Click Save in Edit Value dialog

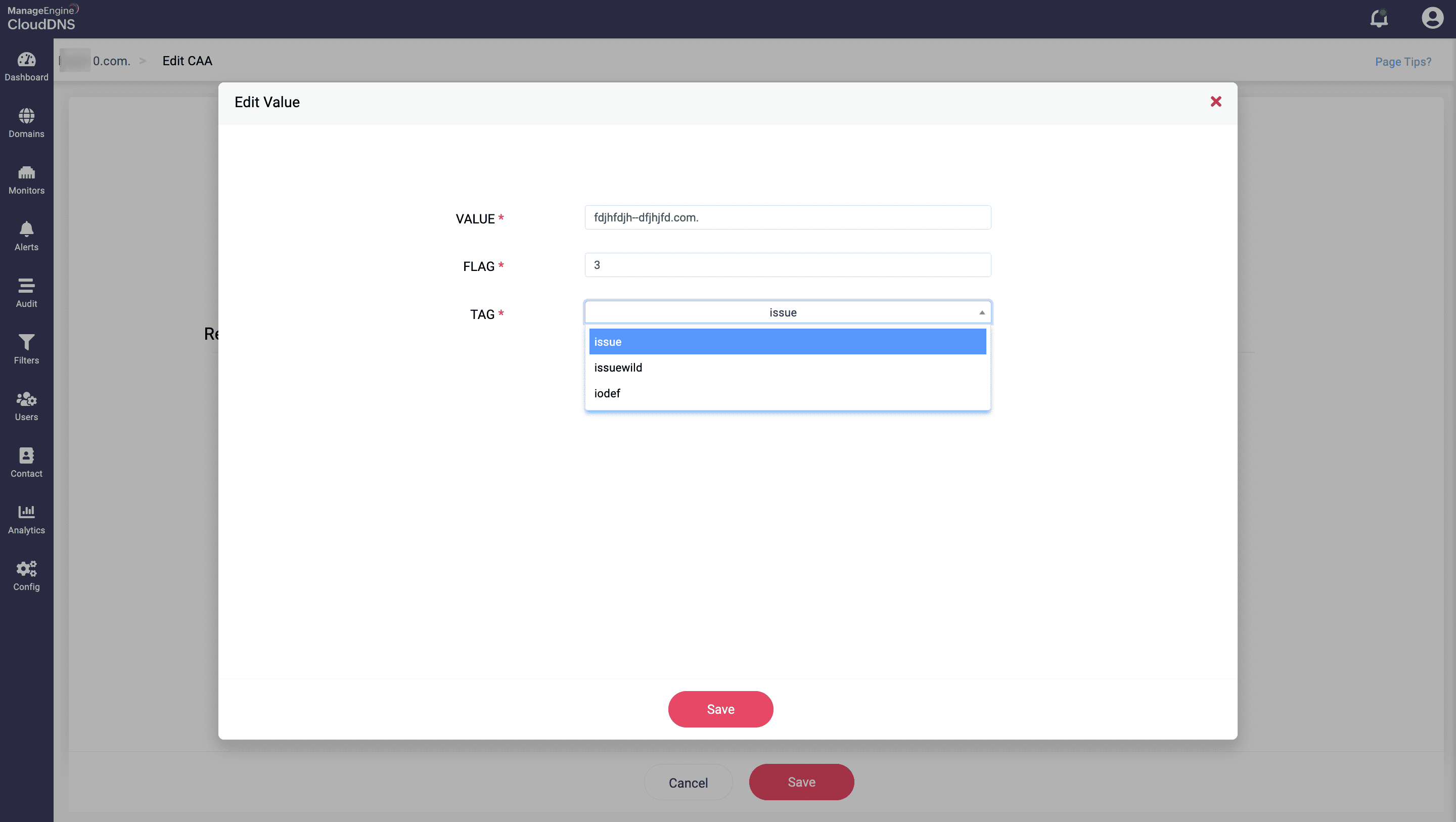point(720,709)
